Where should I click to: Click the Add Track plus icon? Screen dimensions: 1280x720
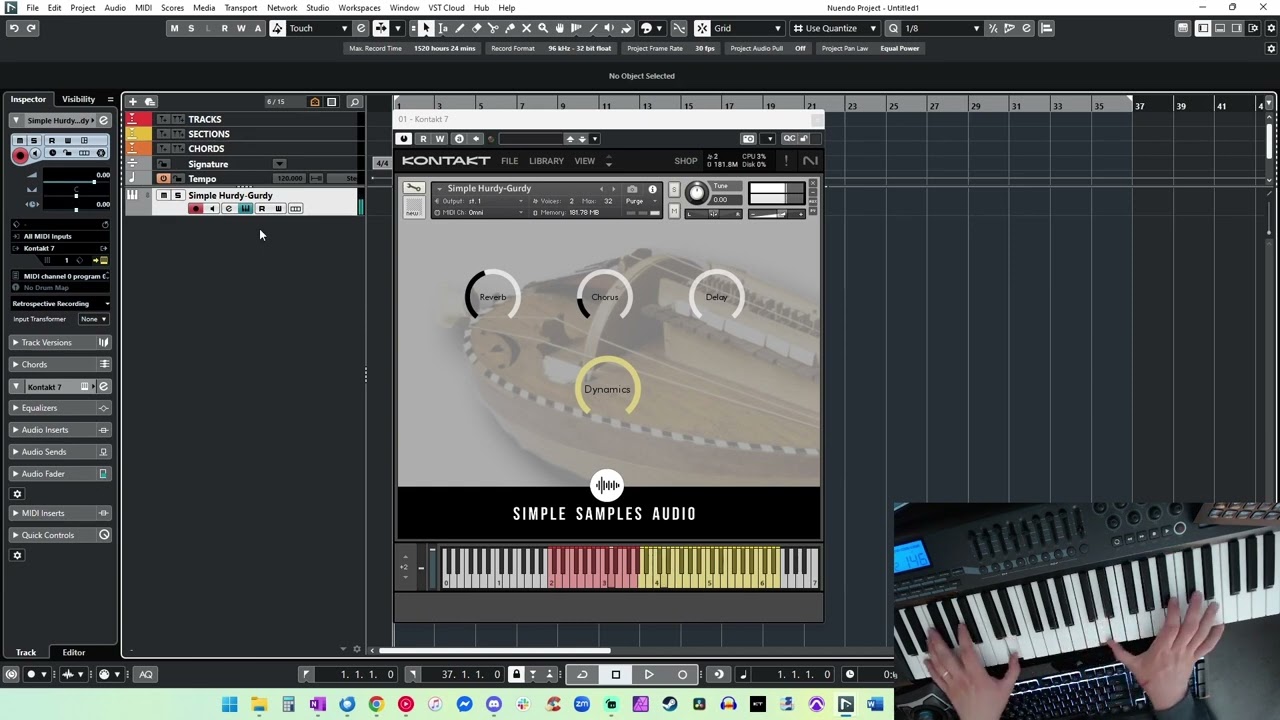coord(132,101)
